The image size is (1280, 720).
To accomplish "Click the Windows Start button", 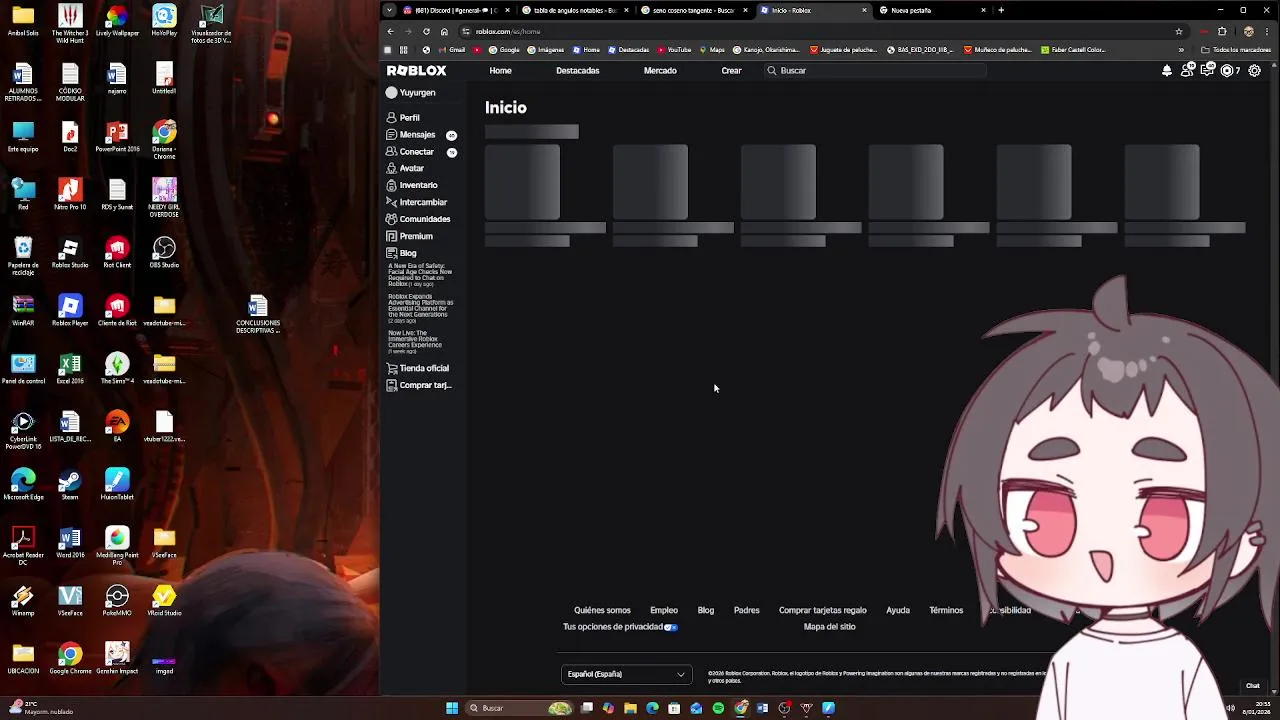I will [x=452, y=708].
